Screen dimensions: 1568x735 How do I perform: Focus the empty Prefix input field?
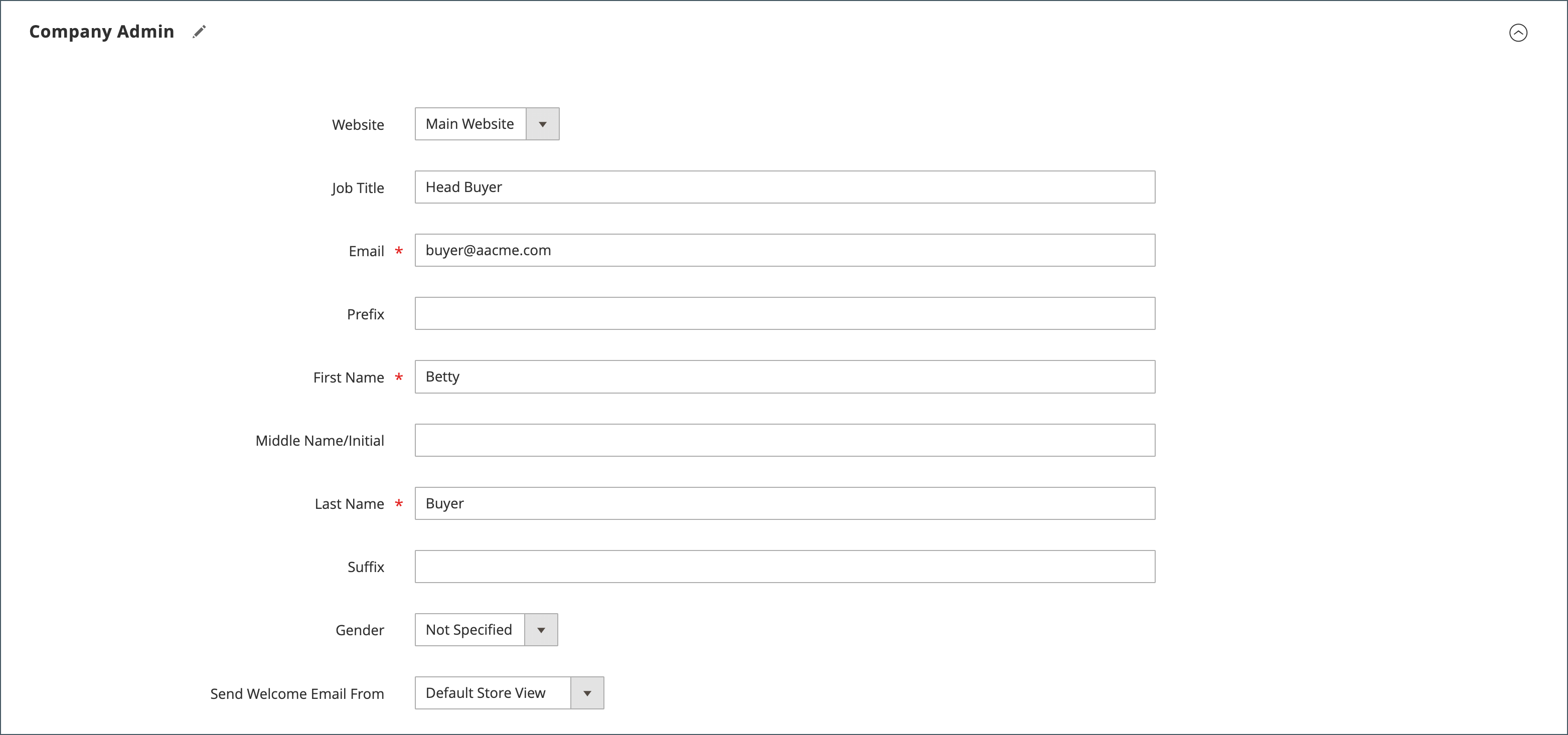(785, 313)
